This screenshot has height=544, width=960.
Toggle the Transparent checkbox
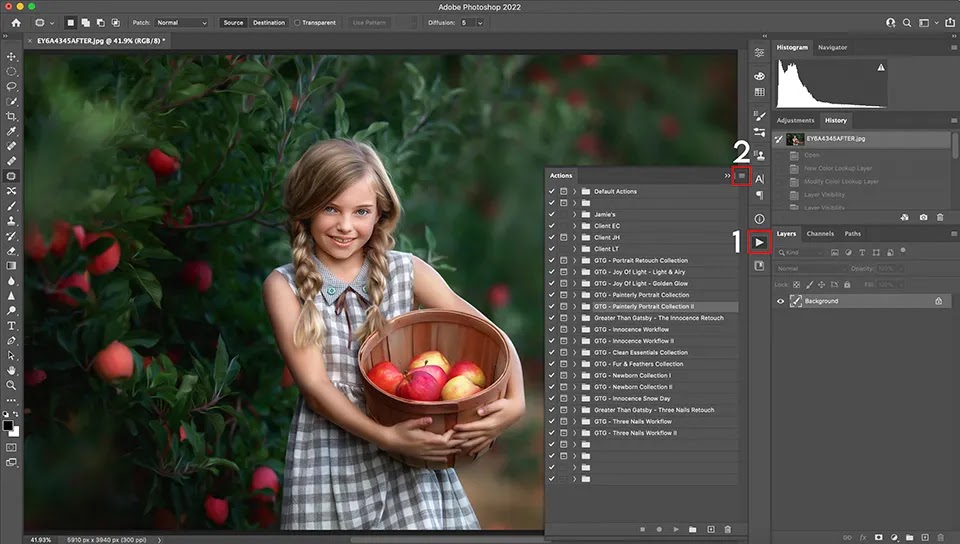tap(297, 23)
